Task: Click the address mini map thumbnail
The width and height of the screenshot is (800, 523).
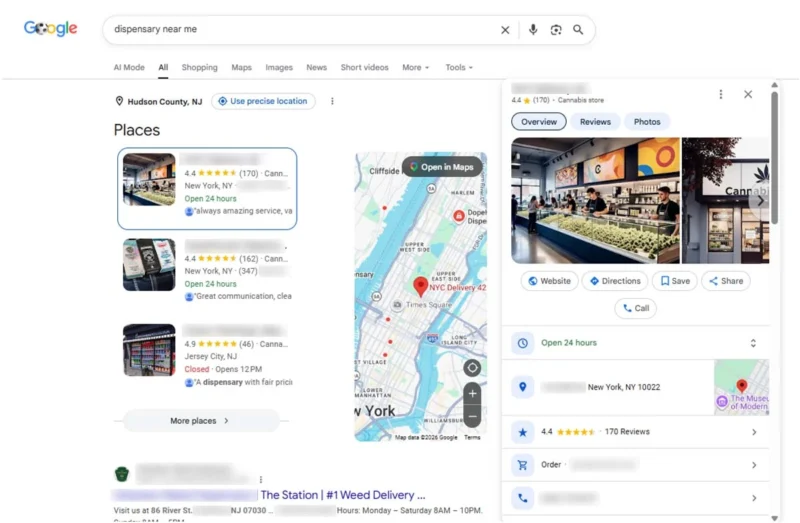Action: tap(741, 387)
